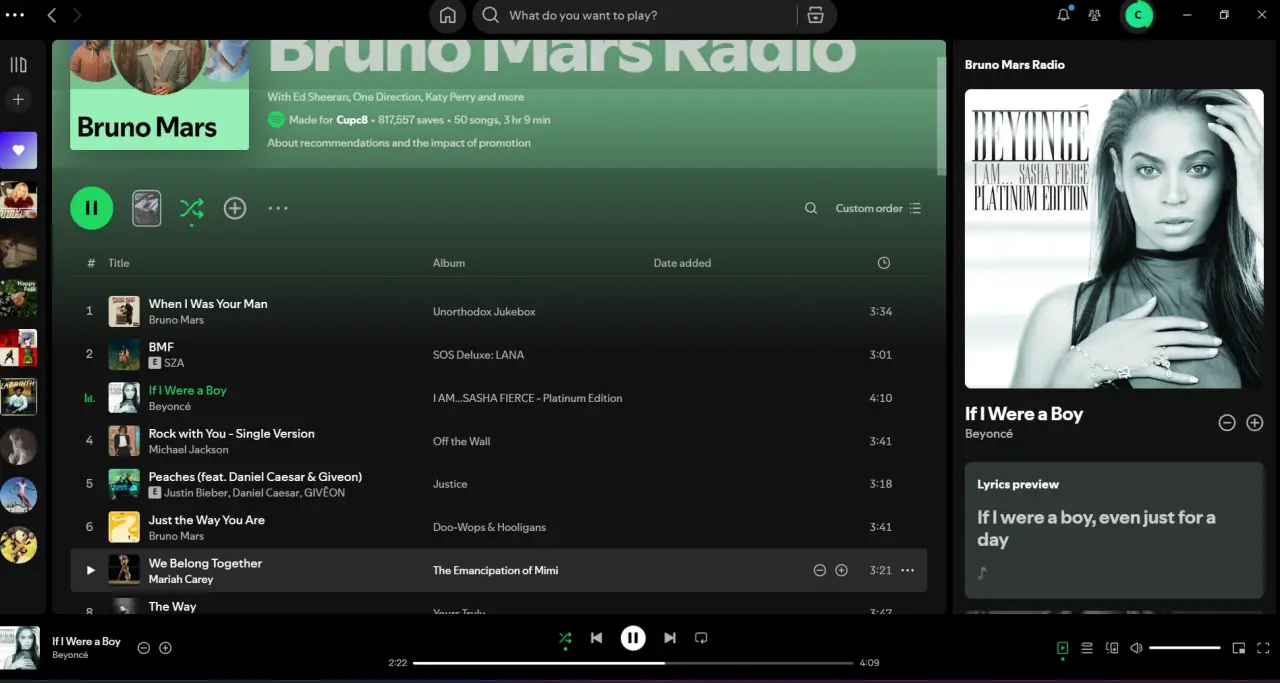The image size is (1280, 683).
Task: Open the Browse icon in search bar
Action: [x=815, y=15]
